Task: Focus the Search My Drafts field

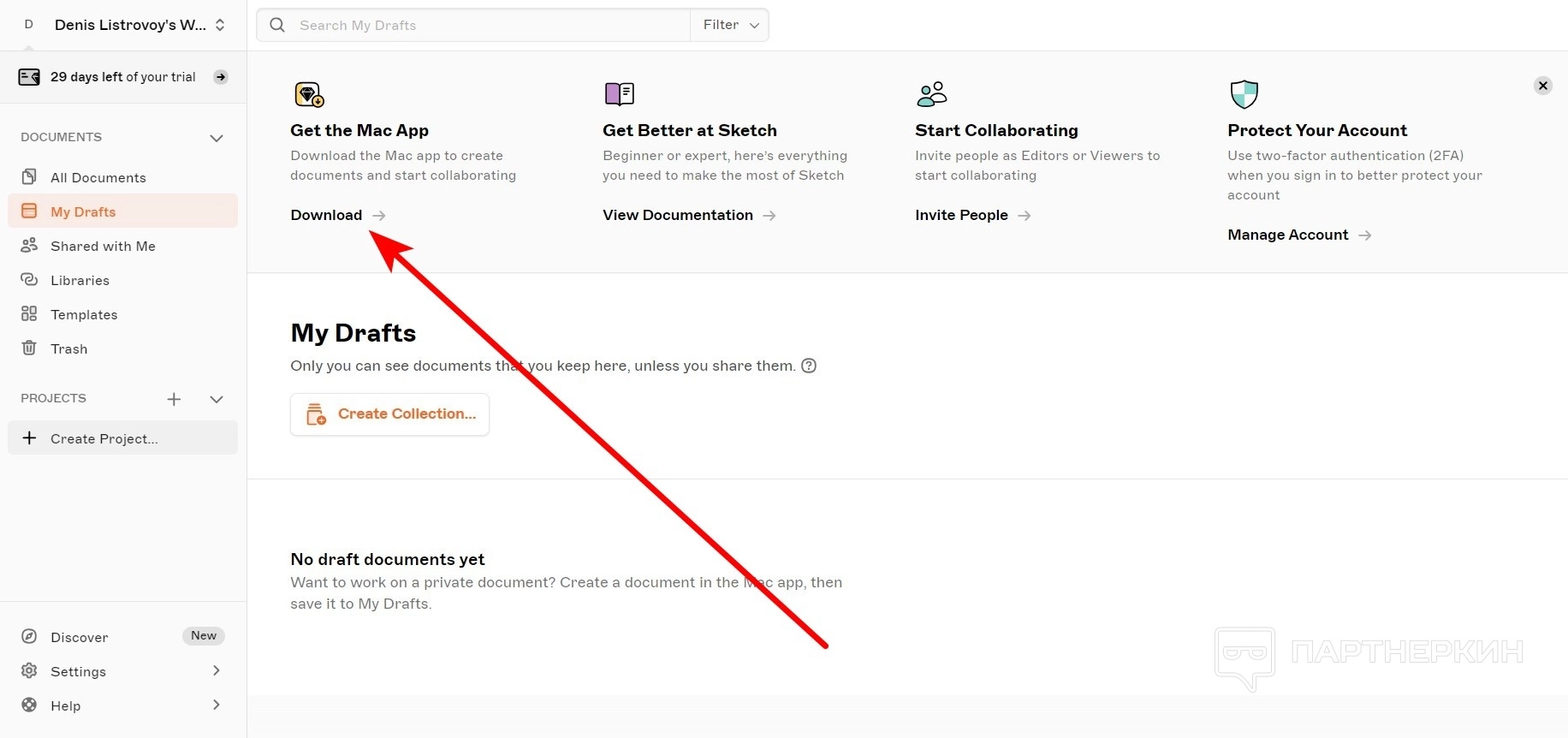Action: [x=473, y=25]
